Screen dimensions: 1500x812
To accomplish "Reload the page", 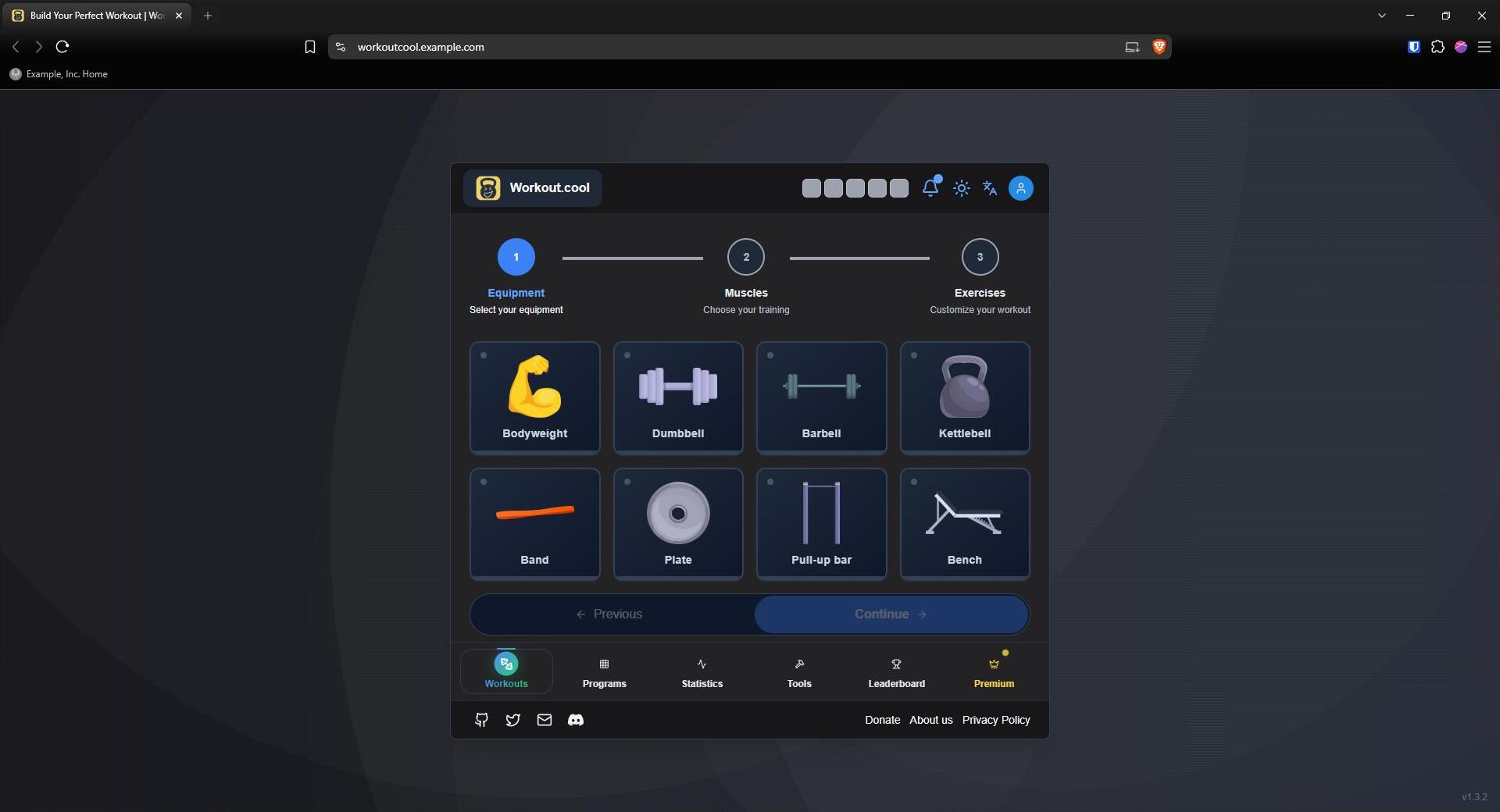I will click(62, 47).
